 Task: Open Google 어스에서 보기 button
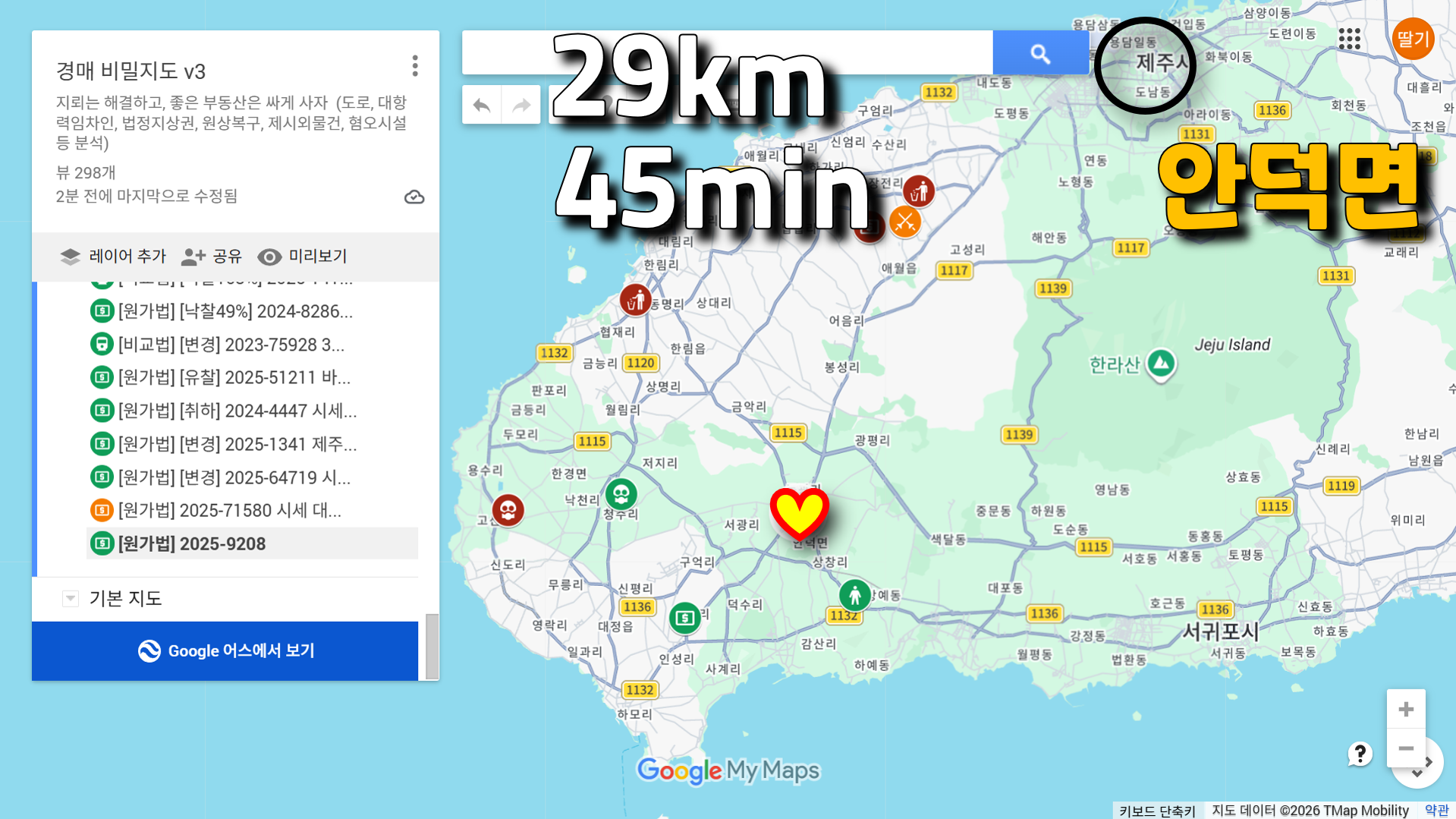coord(225,650)
